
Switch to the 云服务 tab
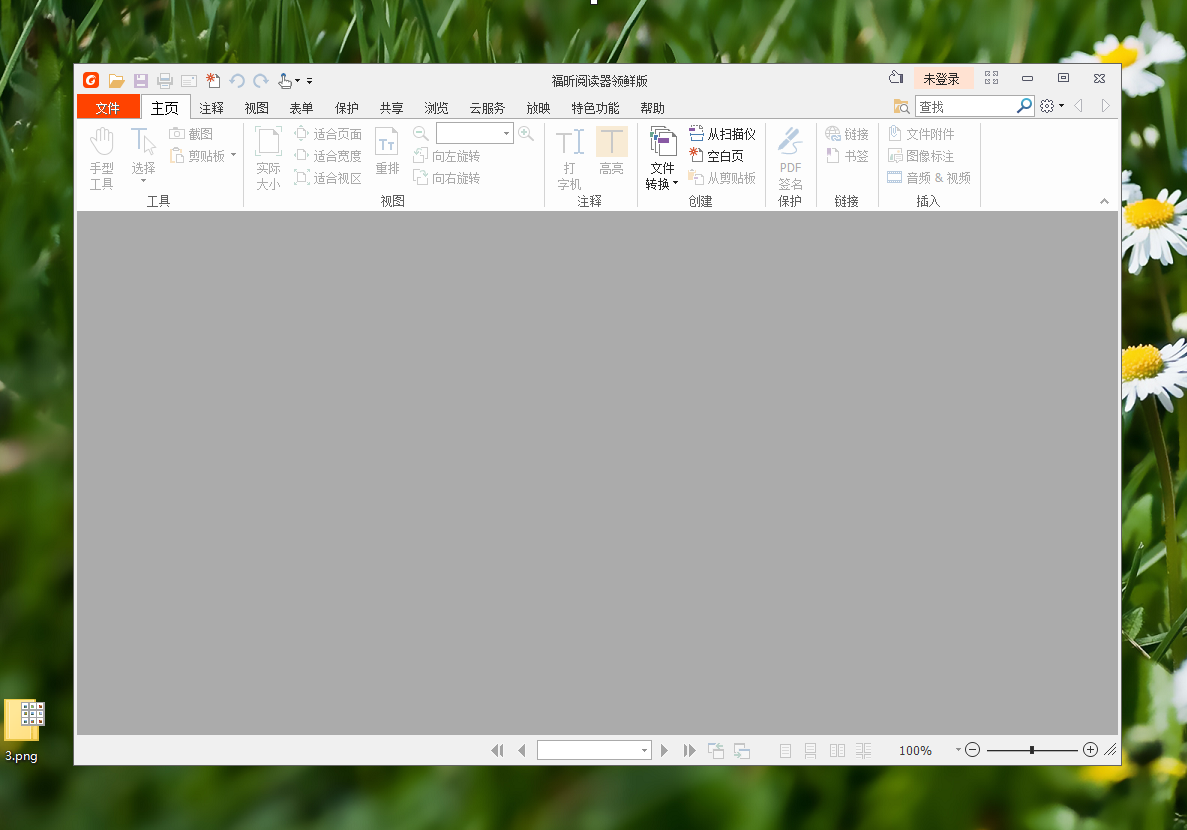pyautogui.click(x=487, y=108)
